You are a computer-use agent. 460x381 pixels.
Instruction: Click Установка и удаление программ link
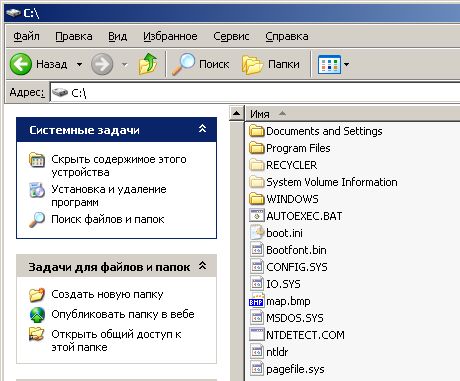click(109, 195)
